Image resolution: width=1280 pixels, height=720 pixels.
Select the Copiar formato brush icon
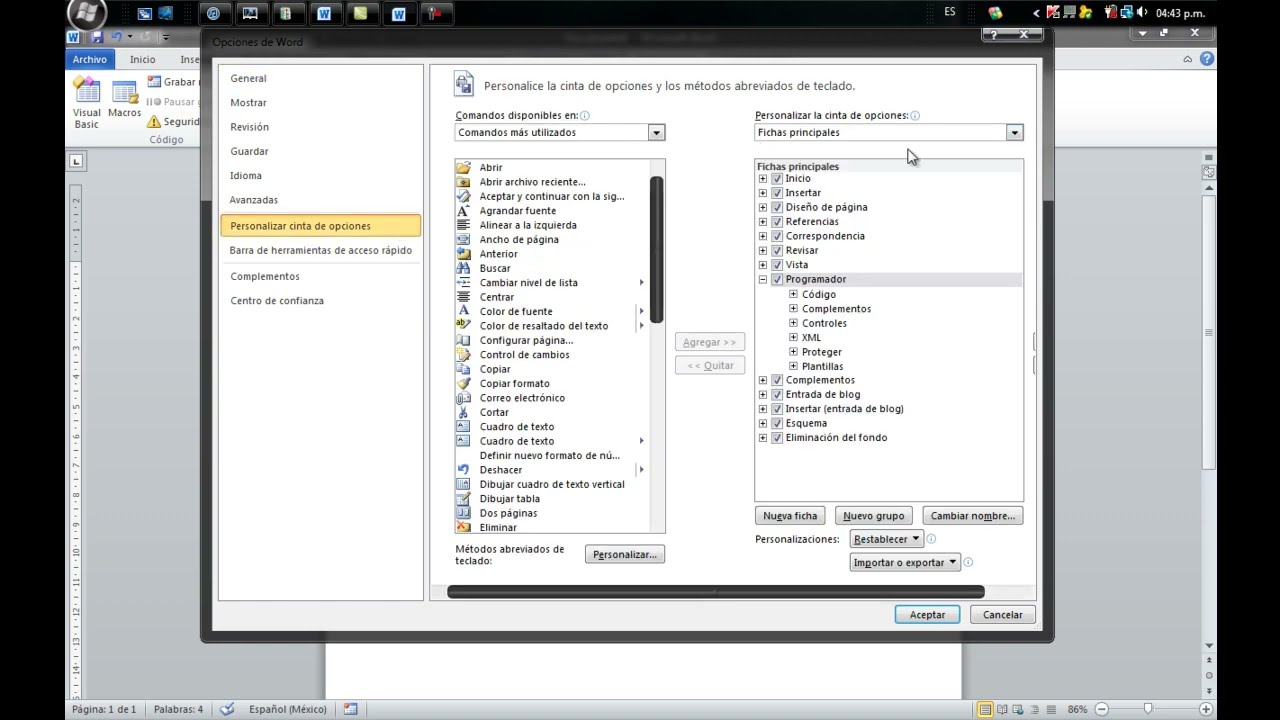tap(463, 383)
